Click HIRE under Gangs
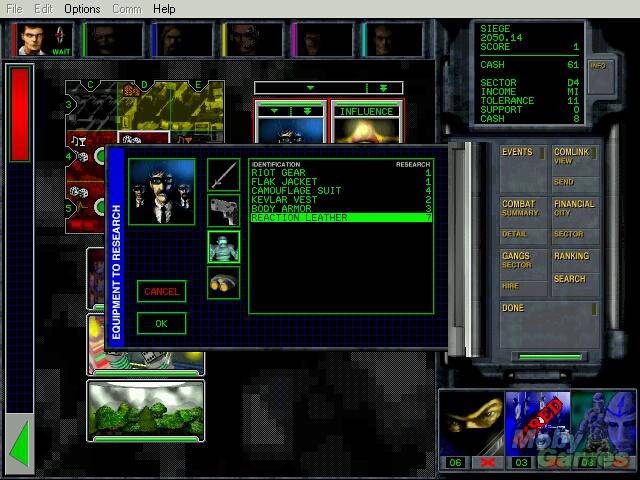This screenshot has width=640, height=480. pos(522,287)
